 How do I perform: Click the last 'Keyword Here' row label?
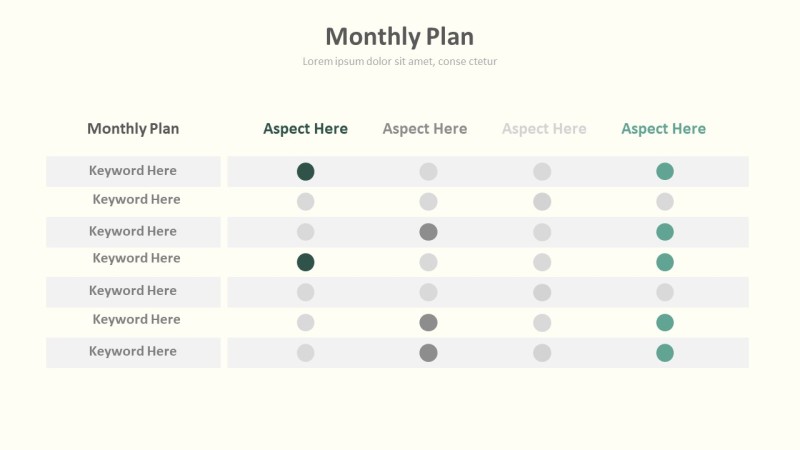click(133, 351)
